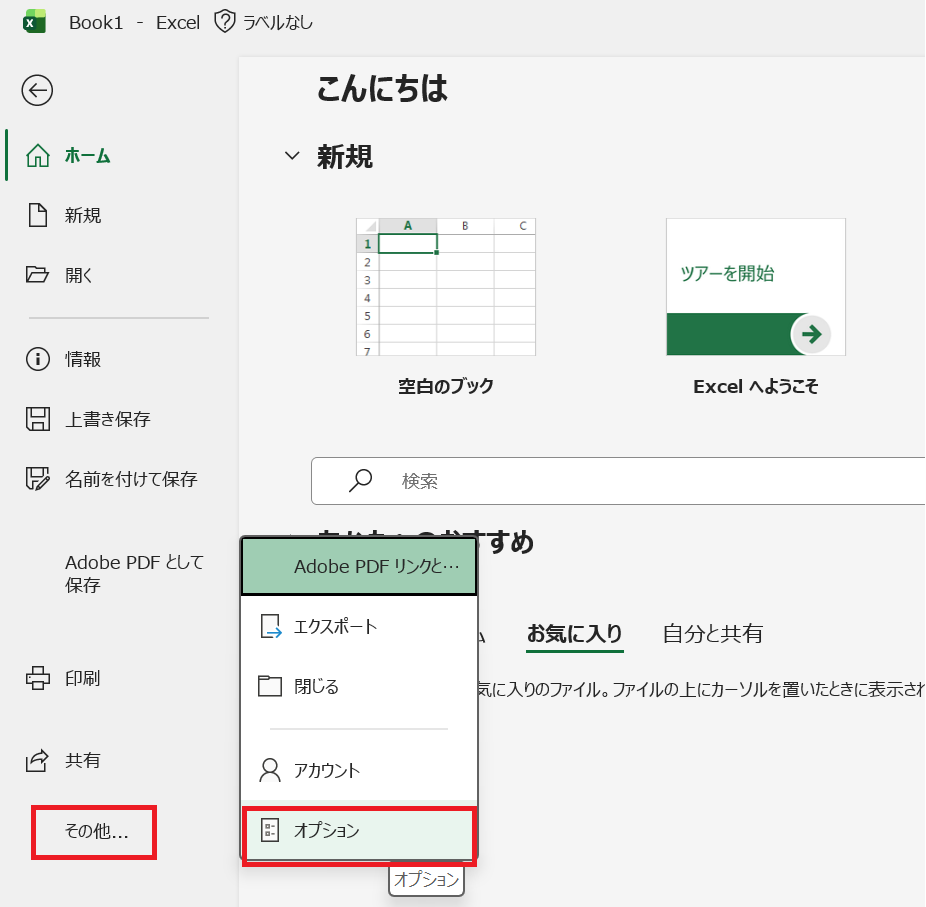The image size is (926, 907).
Task: Click the 検索 search input field
Action: click(618, 481)
